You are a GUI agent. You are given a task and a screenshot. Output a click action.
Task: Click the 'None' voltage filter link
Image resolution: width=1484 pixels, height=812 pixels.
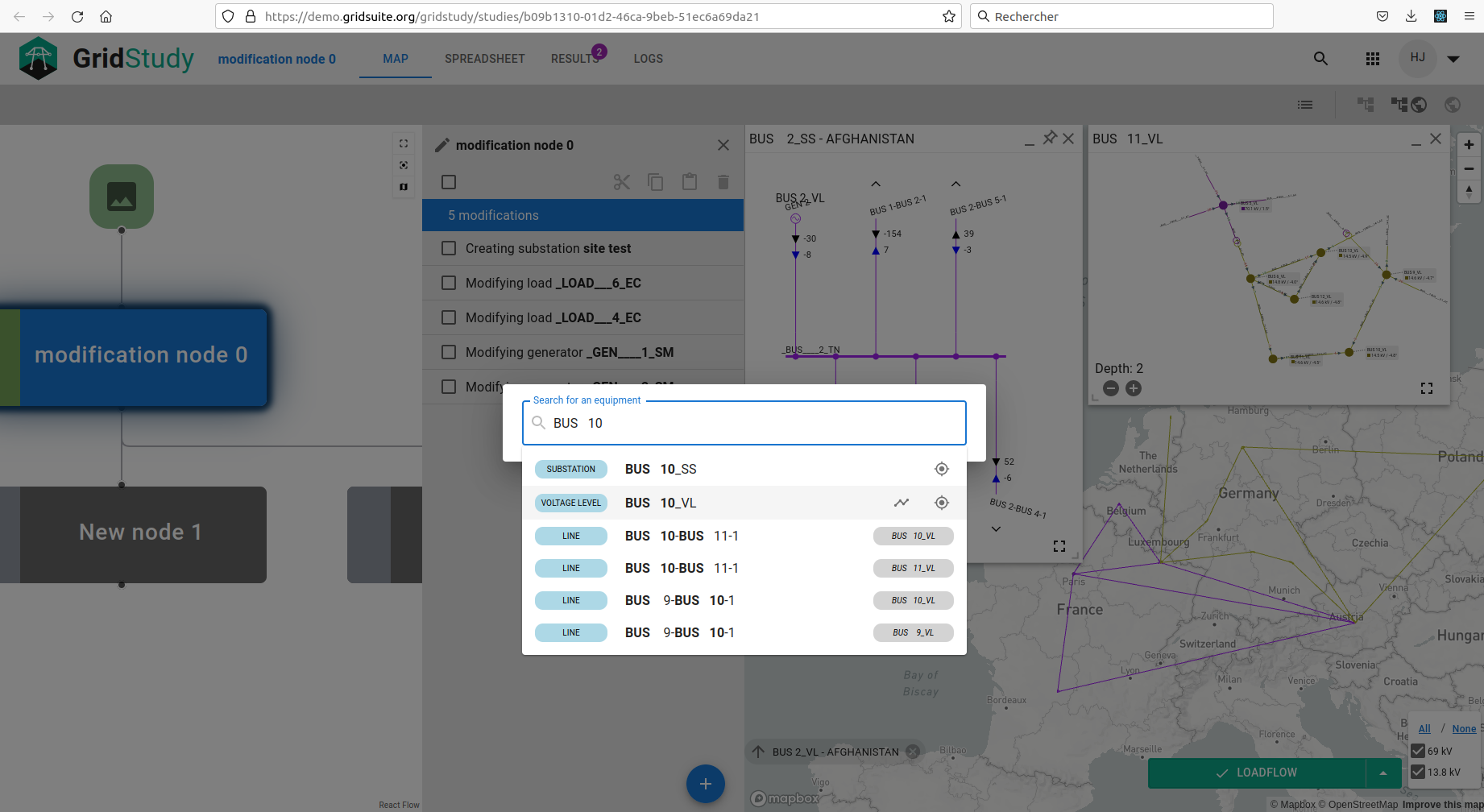1464,728
